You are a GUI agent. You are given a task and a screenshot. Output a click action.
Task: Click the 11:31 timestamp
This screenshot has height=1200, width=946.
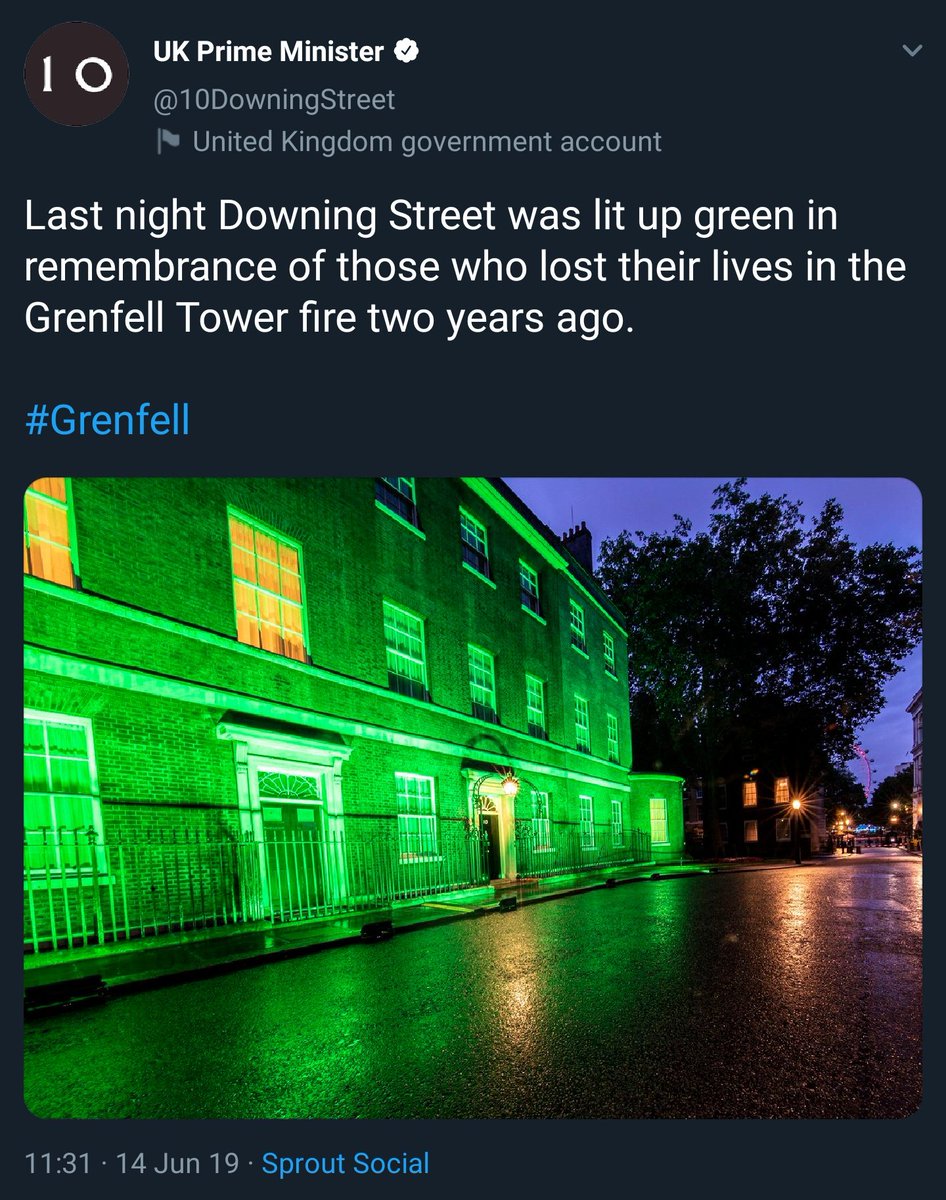click(x=57, y=1163)
